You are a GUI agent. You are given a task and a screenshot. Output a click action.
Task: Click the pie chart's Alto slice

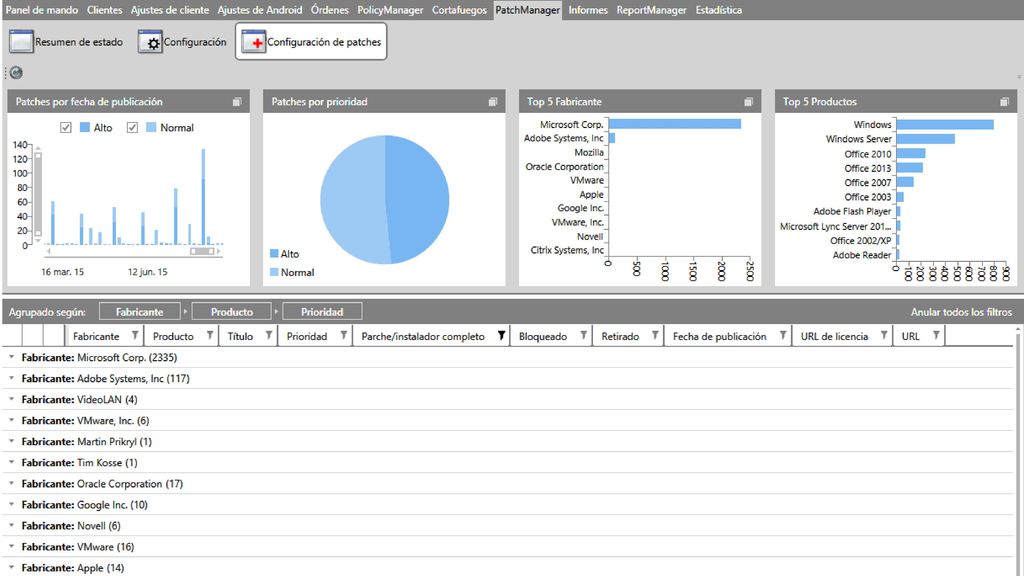click(x=418, y=199)
